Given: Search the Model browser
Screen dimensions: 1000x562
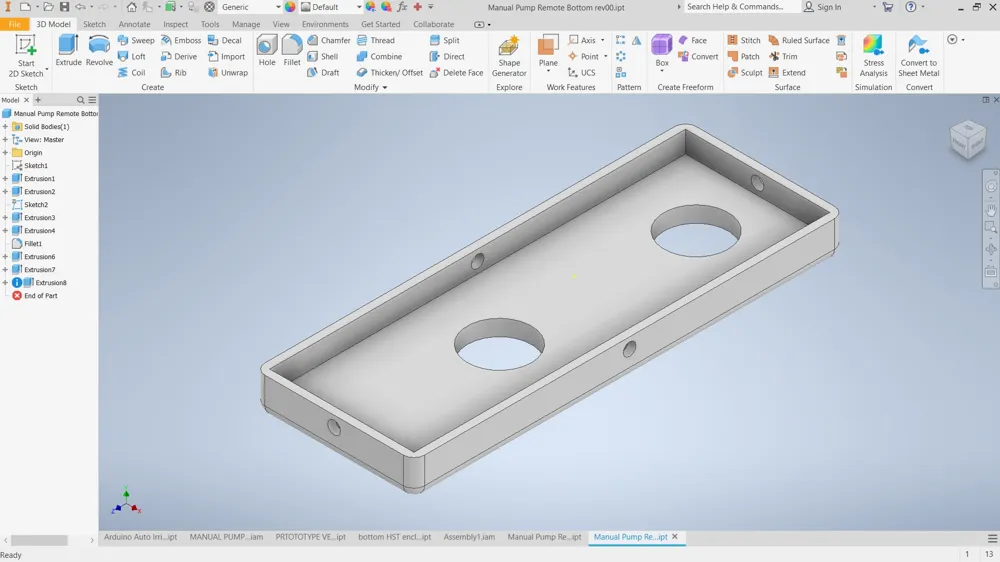Looking at the screenshot, I should pos(80,100).
